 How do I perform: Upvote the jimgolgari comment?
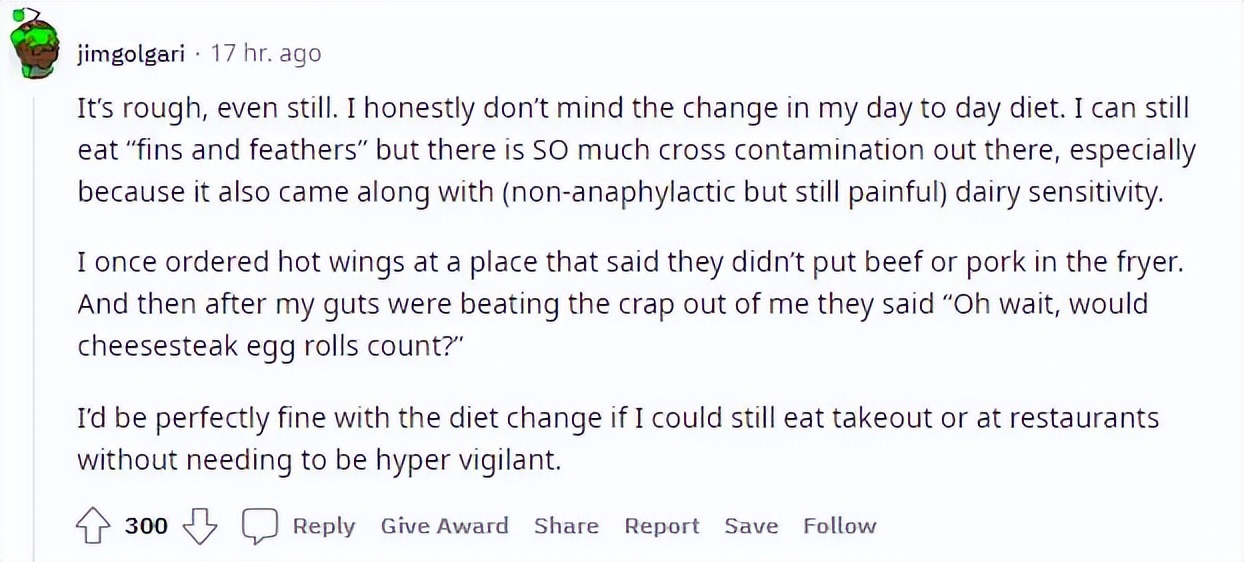93,526
